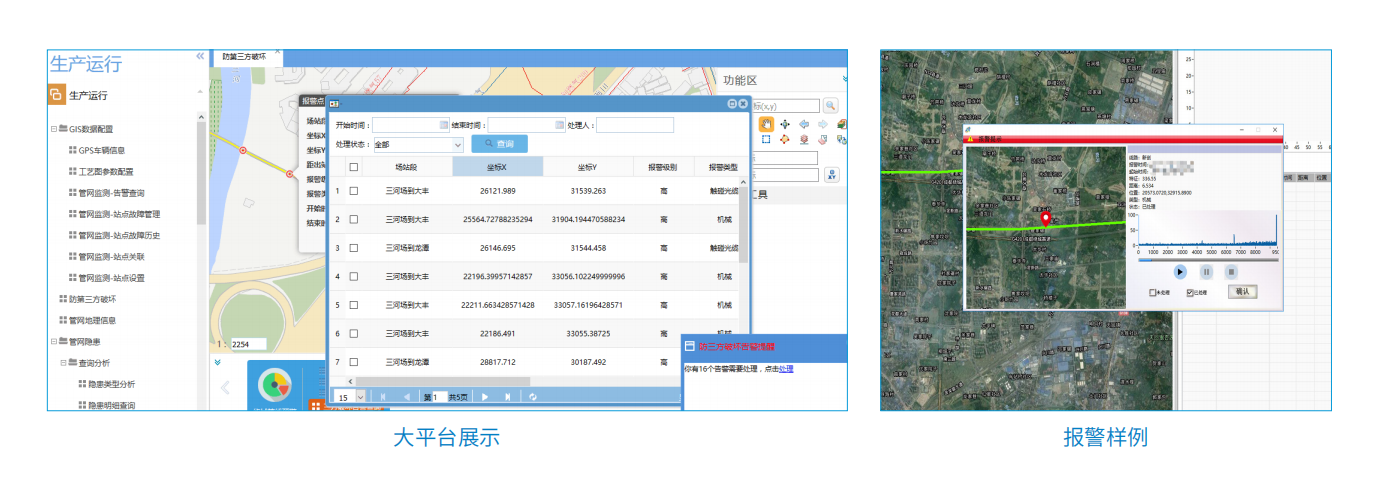The image size is (1392, 483).
Task: Select the pan hand map tool
Action: [766, 124]
